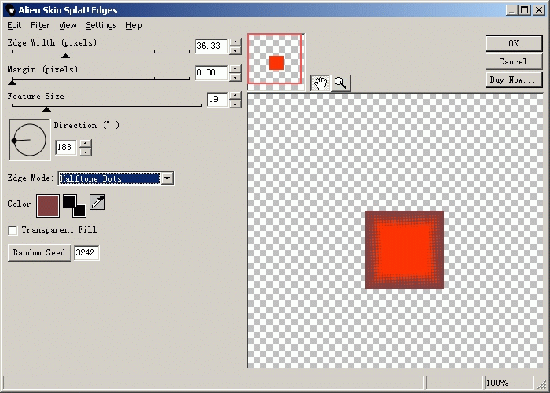Click the foreground/background black squares icon
The image size is (550, 393).
point(74,206)
